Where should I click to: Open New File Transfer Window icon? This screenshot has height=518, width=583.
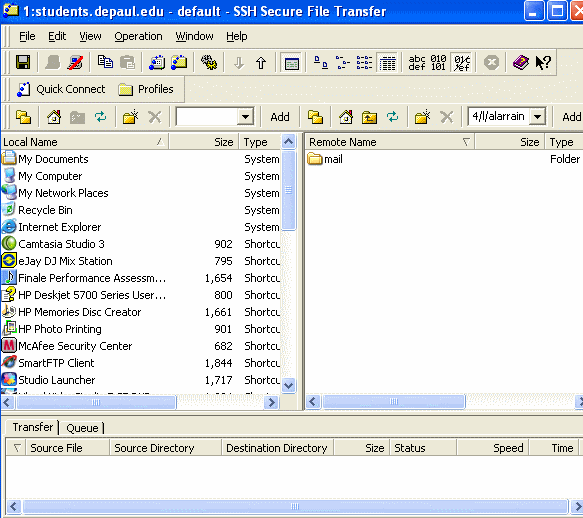(179, 62)
